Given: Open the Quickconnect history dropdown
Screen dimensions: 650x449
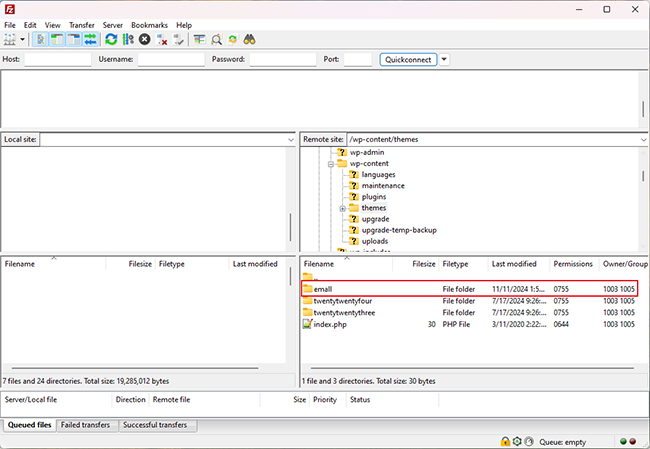Looking at the screenshot, I should [444, 59].
